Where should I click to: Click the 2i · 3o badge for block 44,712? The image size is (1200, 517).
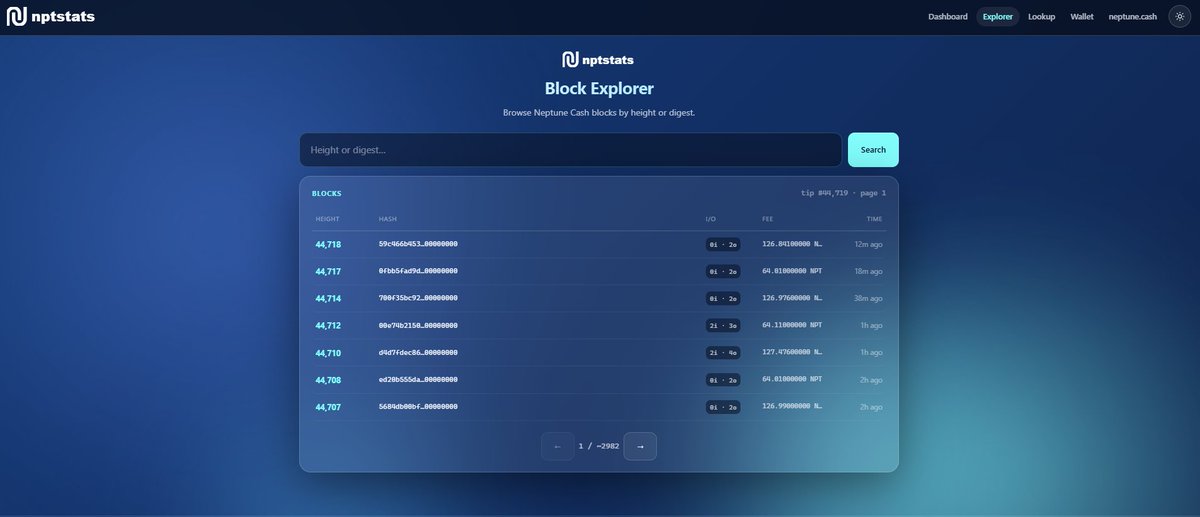click(x=723, y=325)
